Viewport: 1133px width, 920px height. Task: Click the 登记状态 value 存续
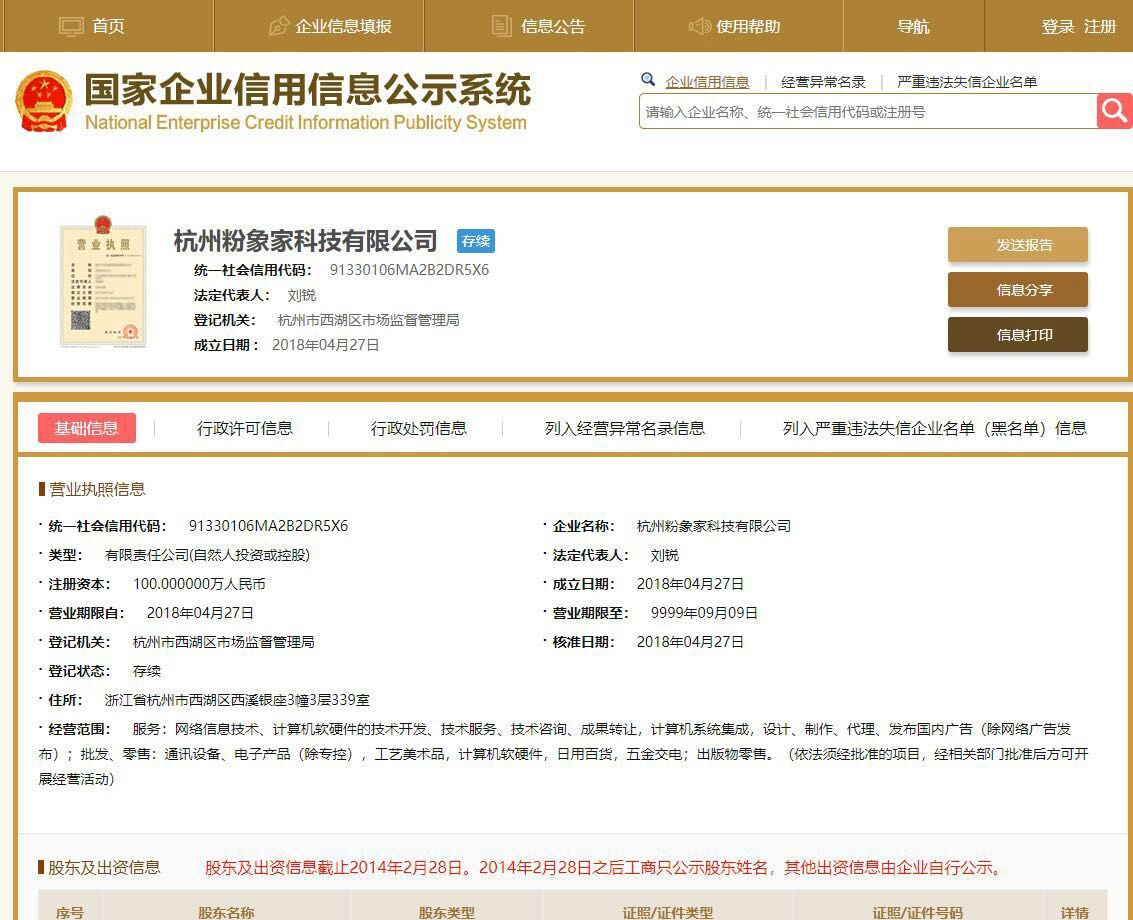point(147,671)
